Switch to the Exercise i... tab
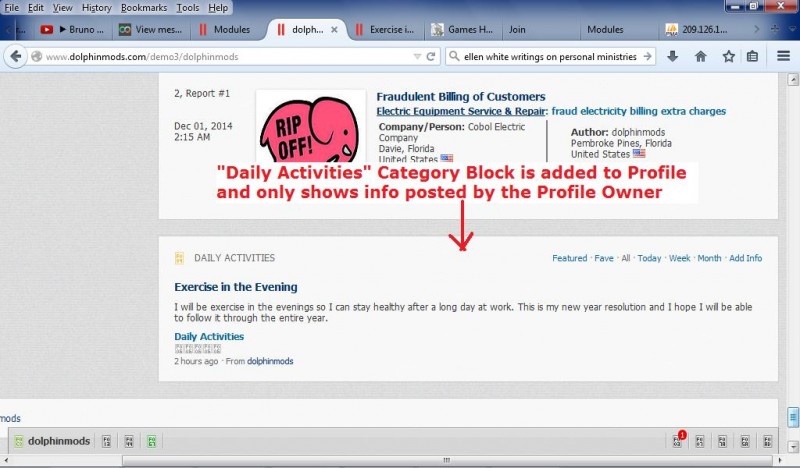 tap(384, 30)
